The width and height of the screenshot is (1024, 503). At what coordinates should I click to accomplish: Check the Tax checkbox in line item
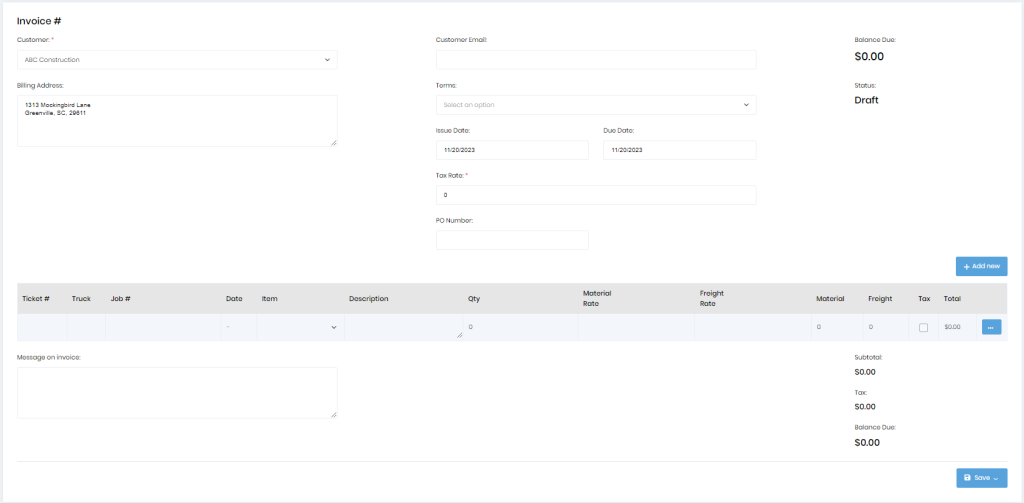pos(923,328)
